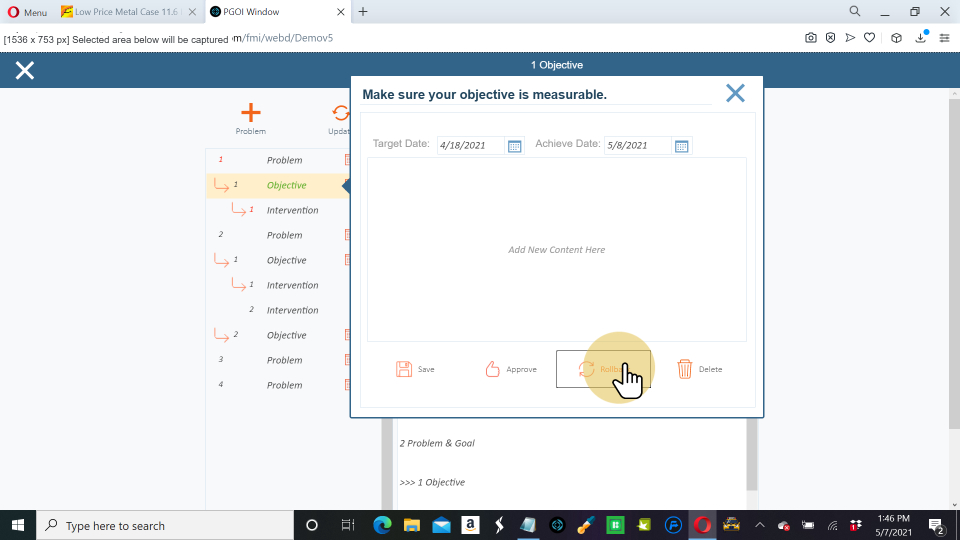Select the second Intervention under Problem 2
The width and height of the screenshot is (960, 540).
292,310
